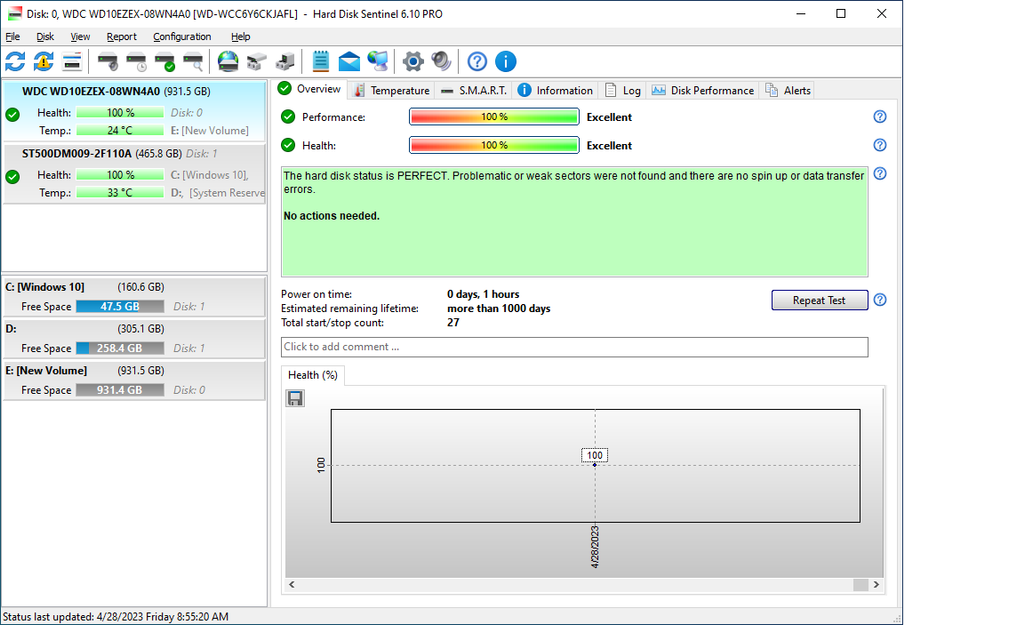Select the D: volume entry

click(134, 338)
